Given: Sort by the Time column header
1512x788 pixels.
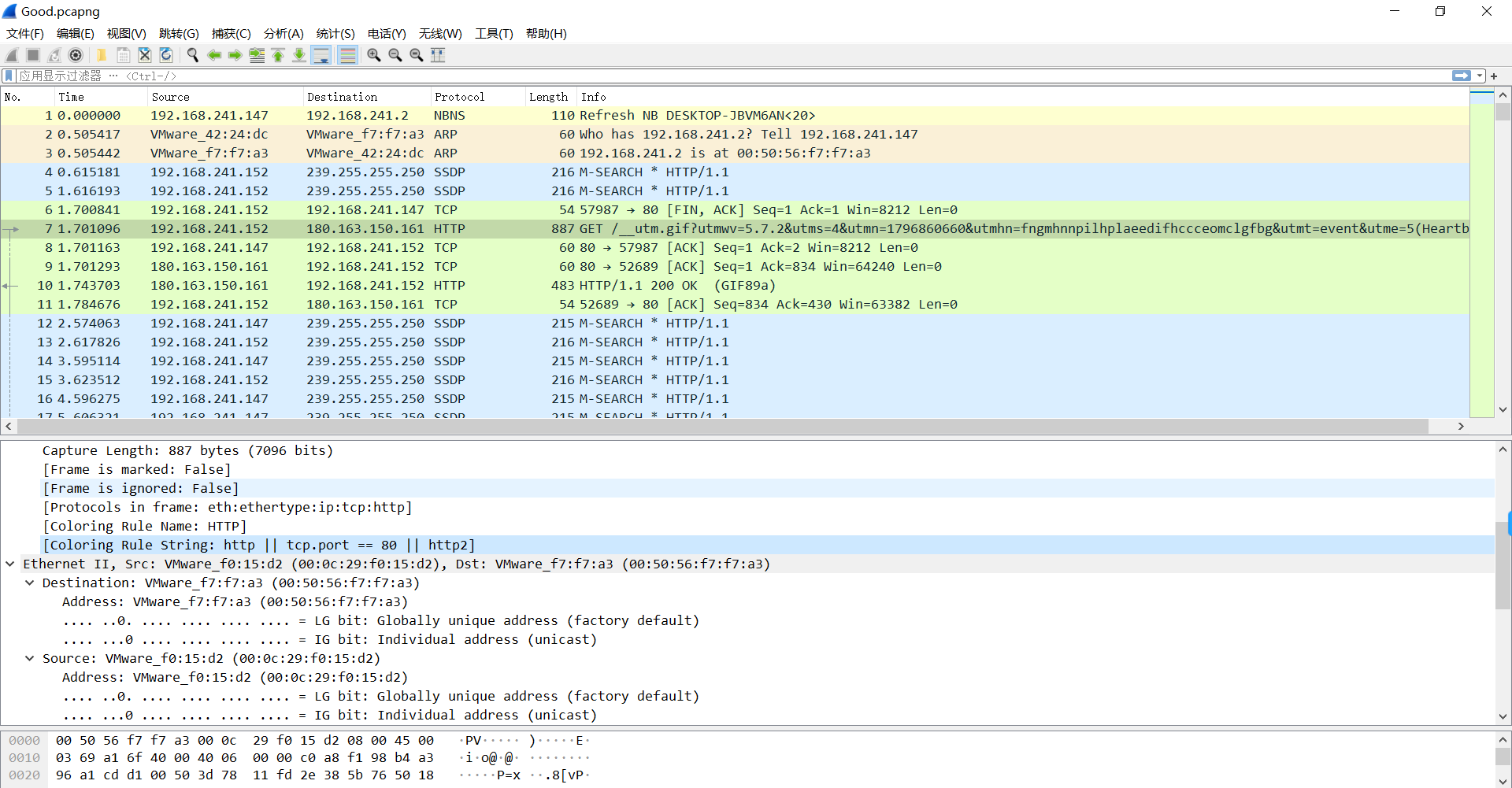Looking at the screenshot, I should 101,97.
